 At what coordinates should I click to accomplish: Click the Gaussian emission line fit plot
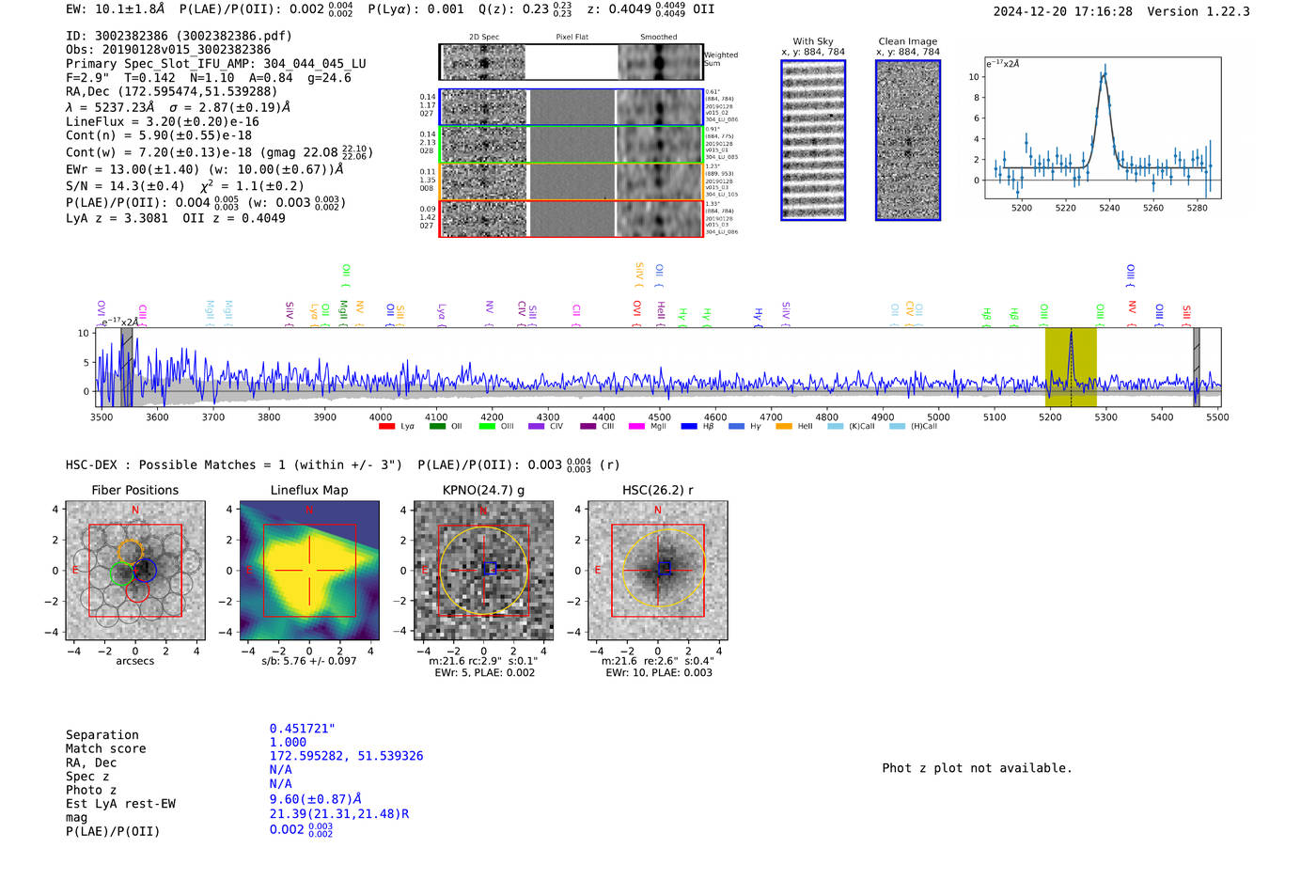(1103, 128)
